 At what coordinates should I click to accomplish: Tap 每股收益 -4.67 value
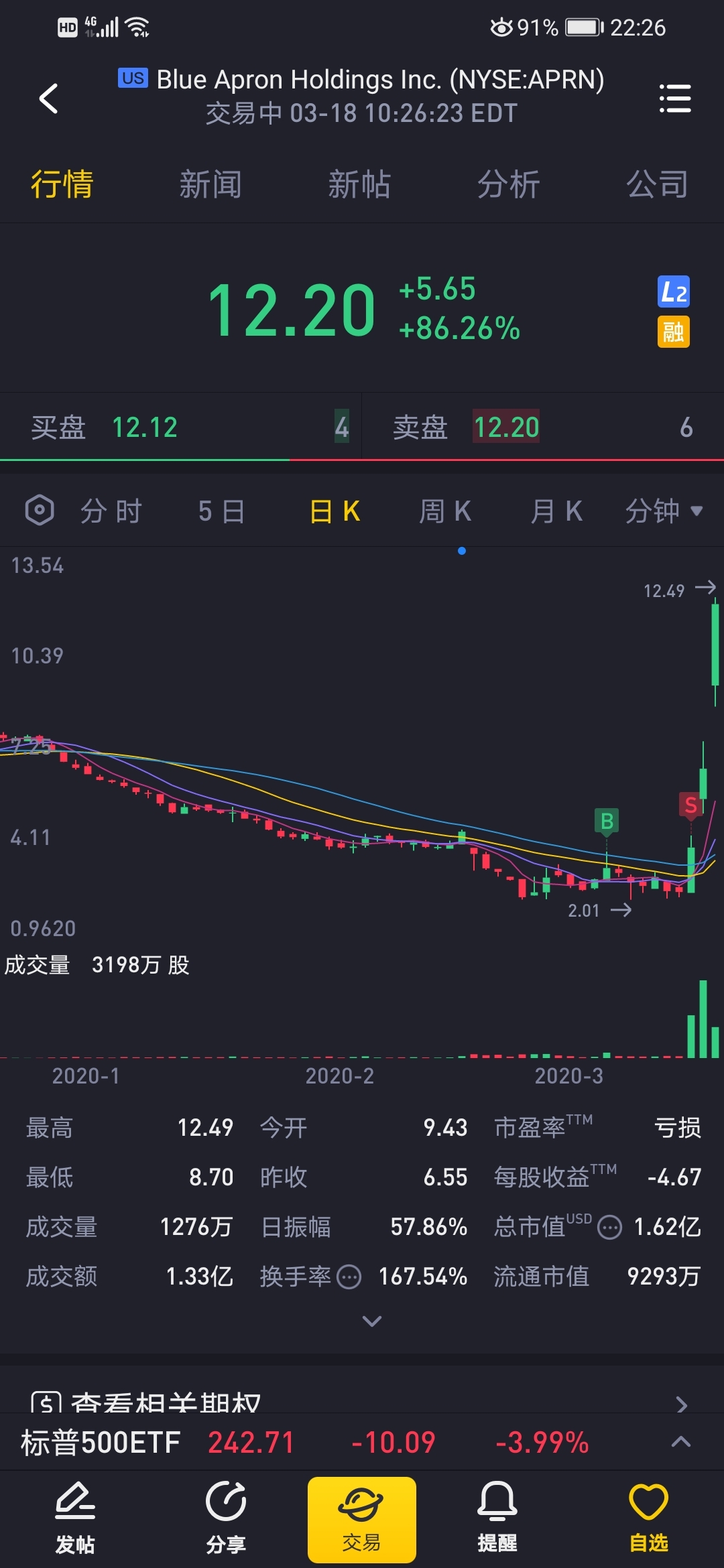coord(674,1177)
